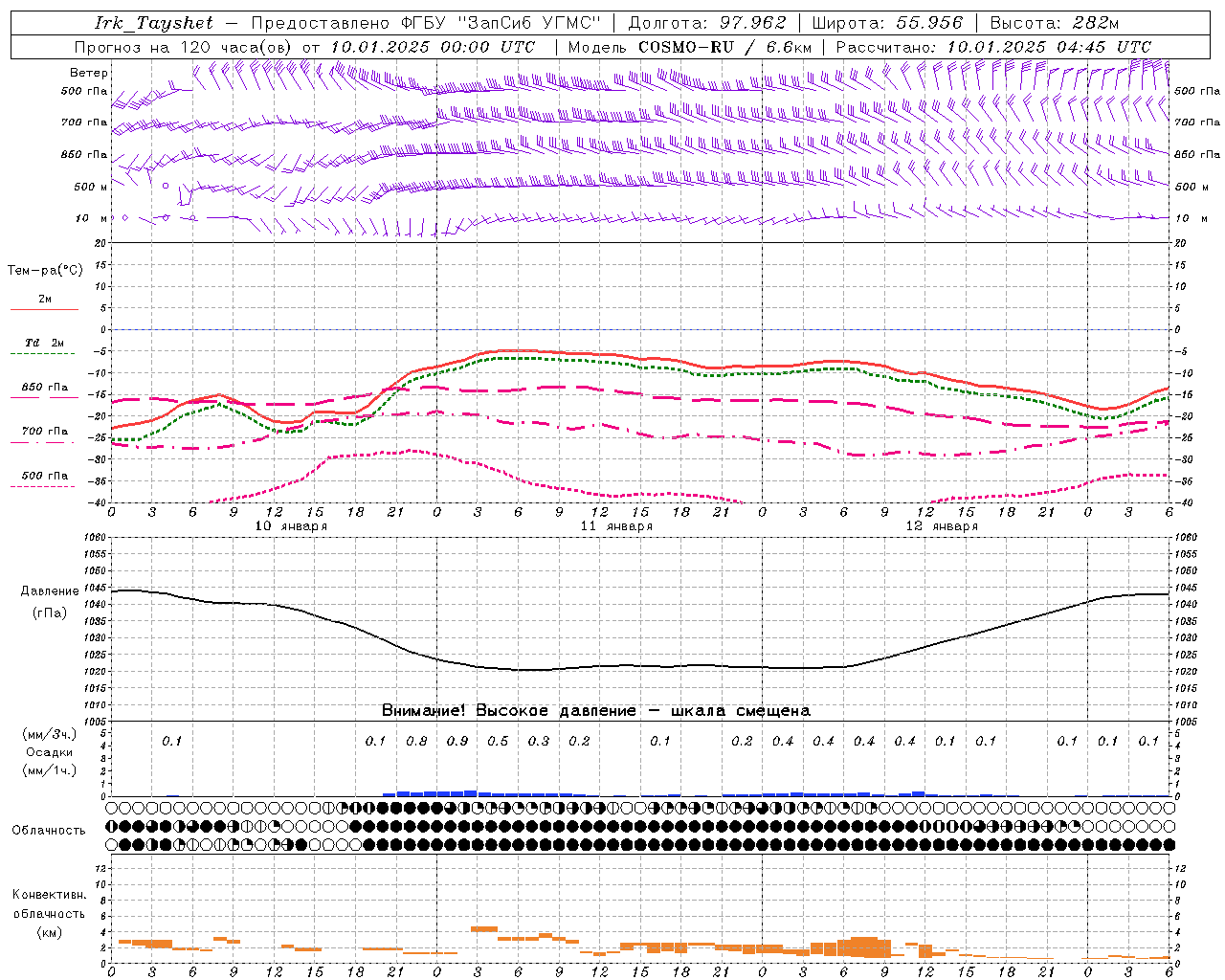Image resolution: width=1225 pixels, height=980 pixels.
Task: Click the 'Td 2м' dew point legend entry
Action: click(44, 343)
